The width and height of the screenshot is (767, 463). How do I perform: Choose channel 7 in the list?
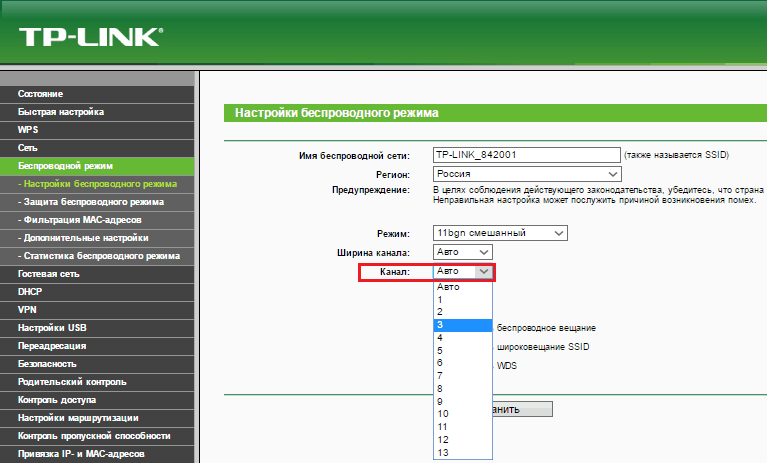(x=463, y=375)
